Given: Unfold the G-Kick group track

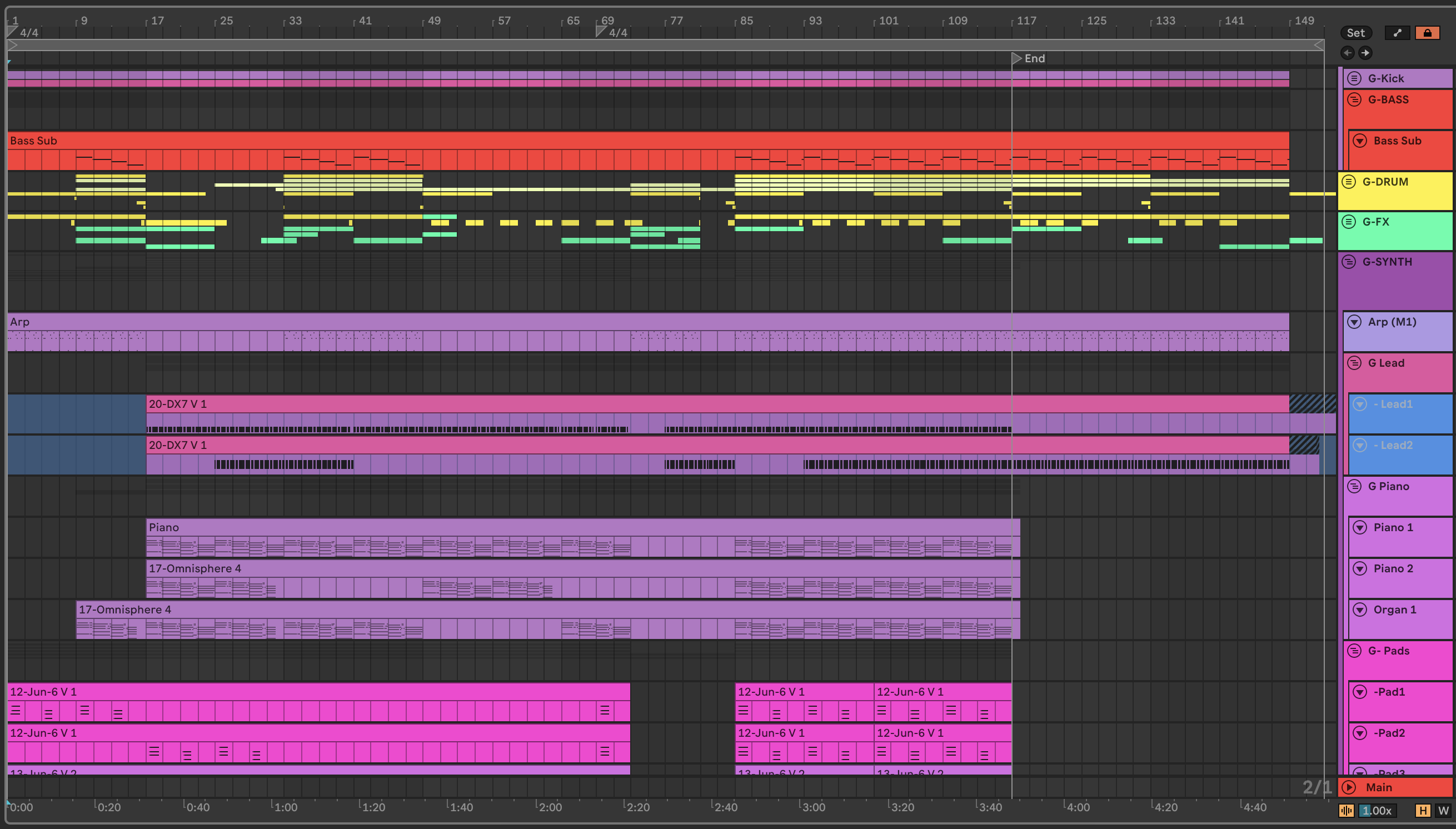Looking at the screenshot, I should click(x=1355, y=78).
